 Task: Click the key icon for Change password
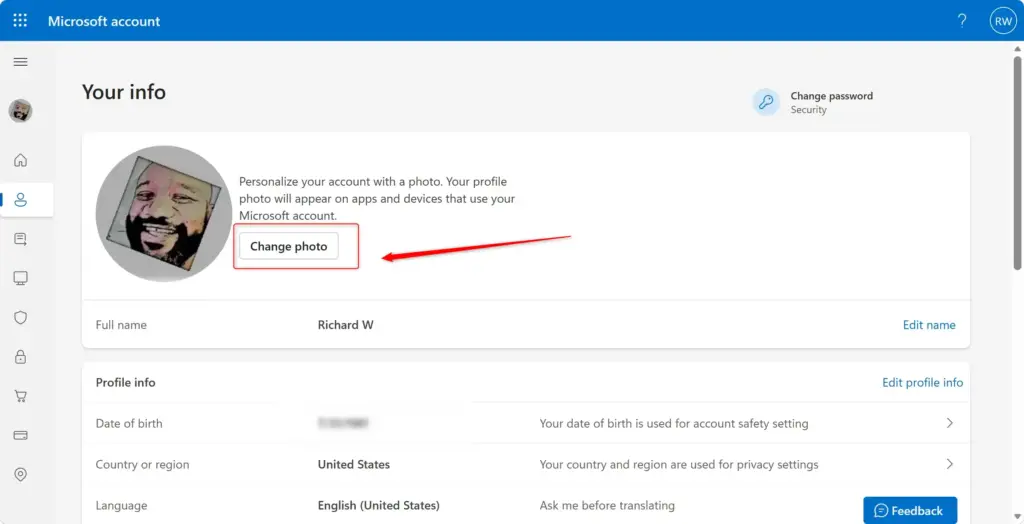[766, 103]
